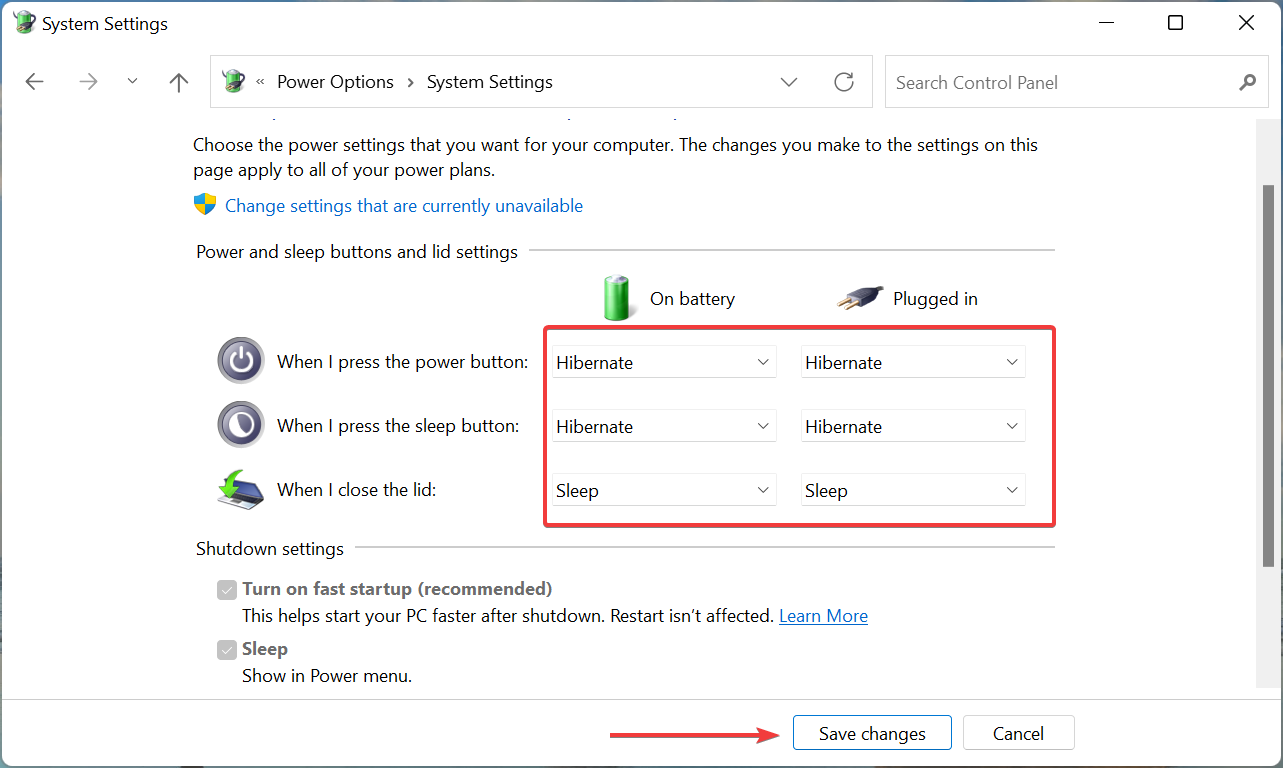Maximize the System Settings window

point(1176,23)
